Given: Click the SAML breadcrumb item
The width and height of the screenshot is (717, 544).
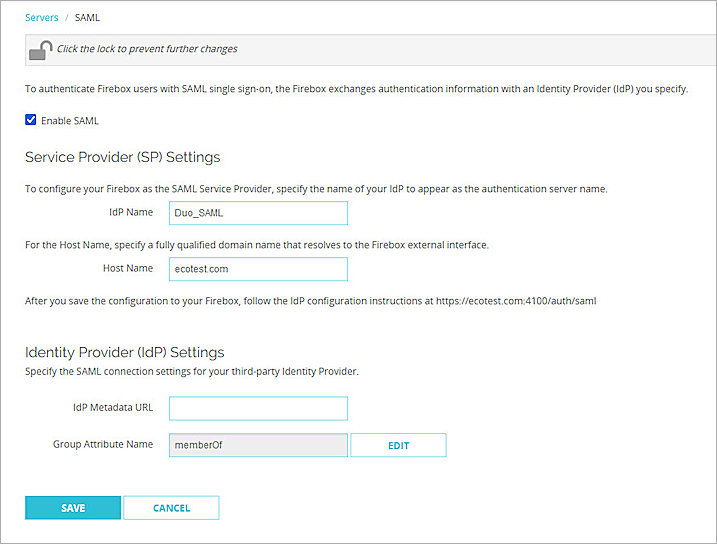Looking at the screenshot, I should [x=87, y=17].
